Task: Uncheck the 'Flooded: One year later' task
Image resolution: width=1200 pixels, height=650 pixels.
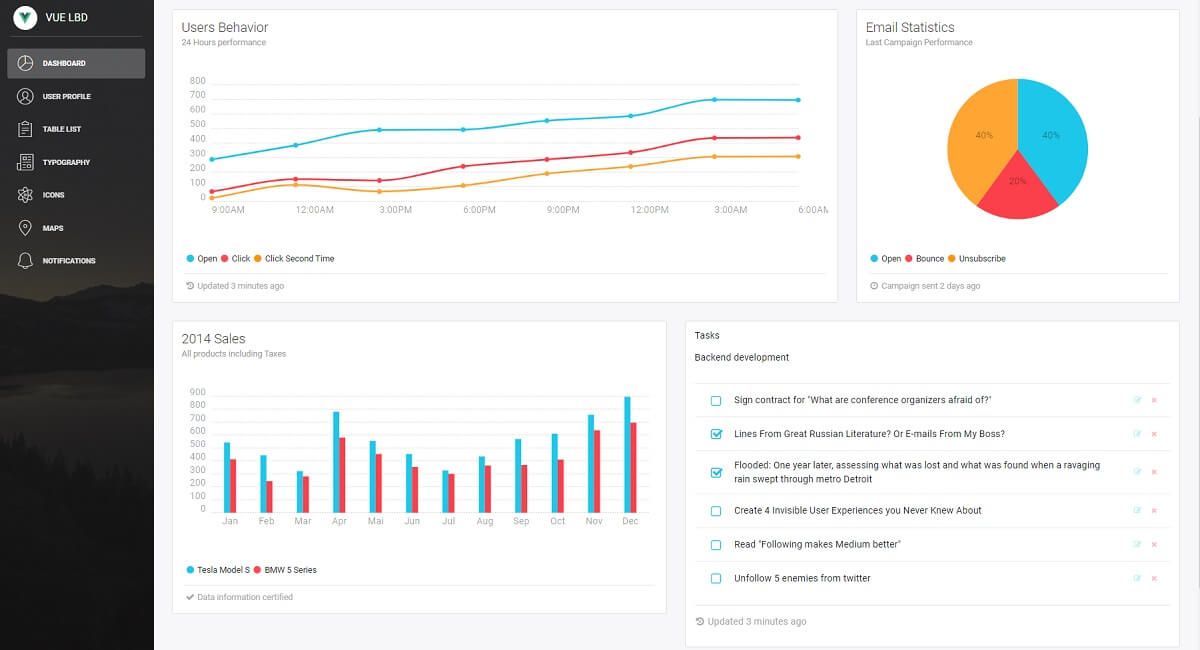Action: [x=715, y=472]
